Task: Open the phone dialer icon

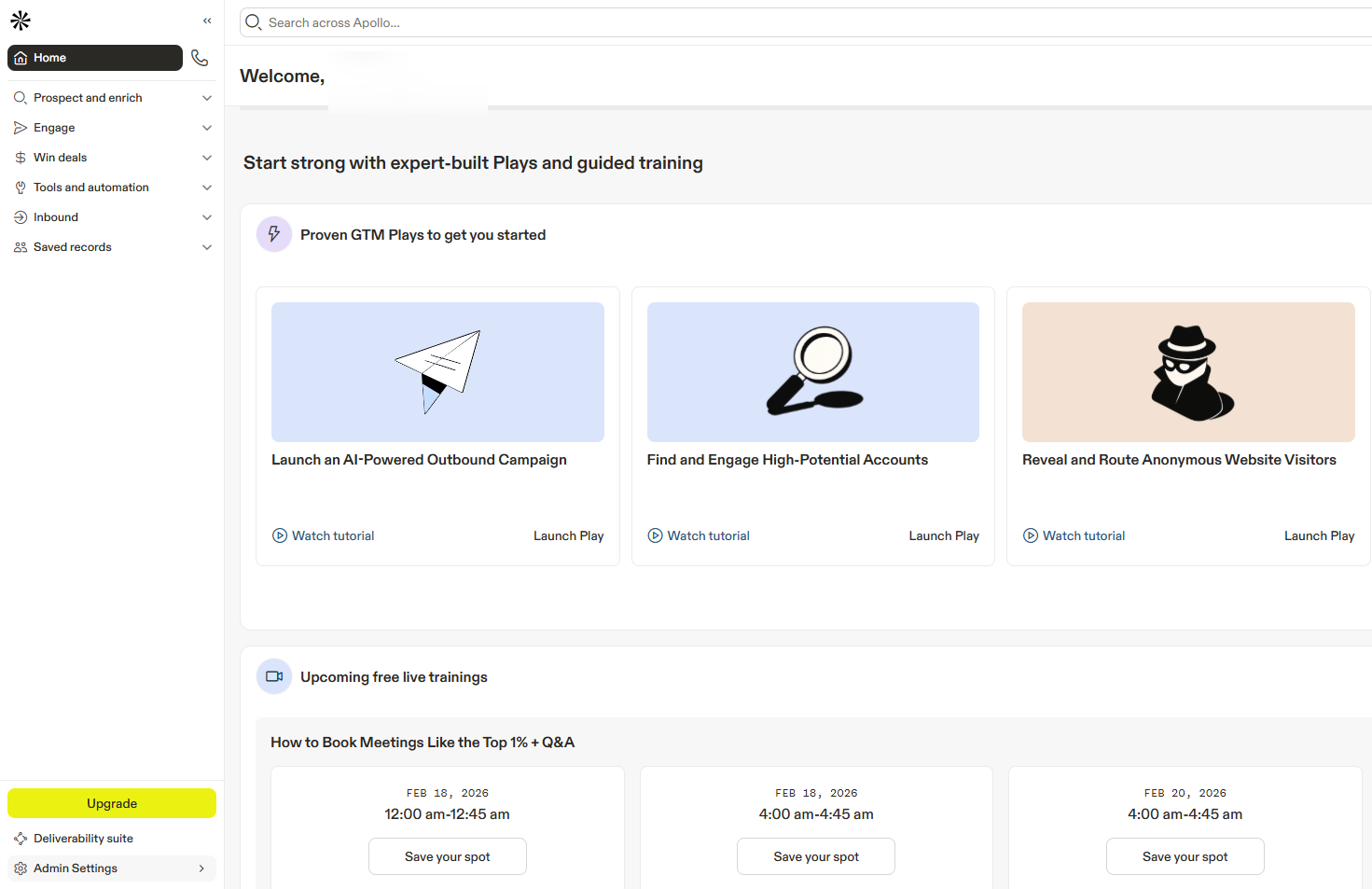Action: pyautogui.click(x=200, y=58)
